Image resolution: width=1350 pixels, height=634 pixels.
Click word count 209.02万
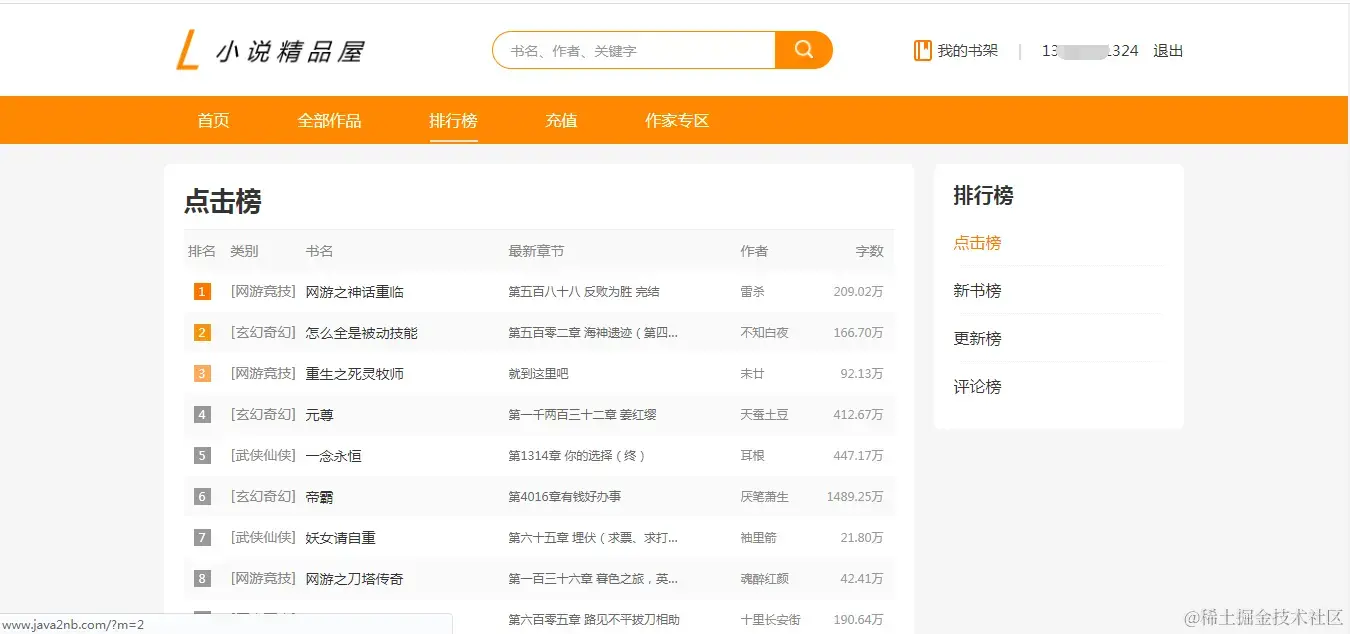858,292
